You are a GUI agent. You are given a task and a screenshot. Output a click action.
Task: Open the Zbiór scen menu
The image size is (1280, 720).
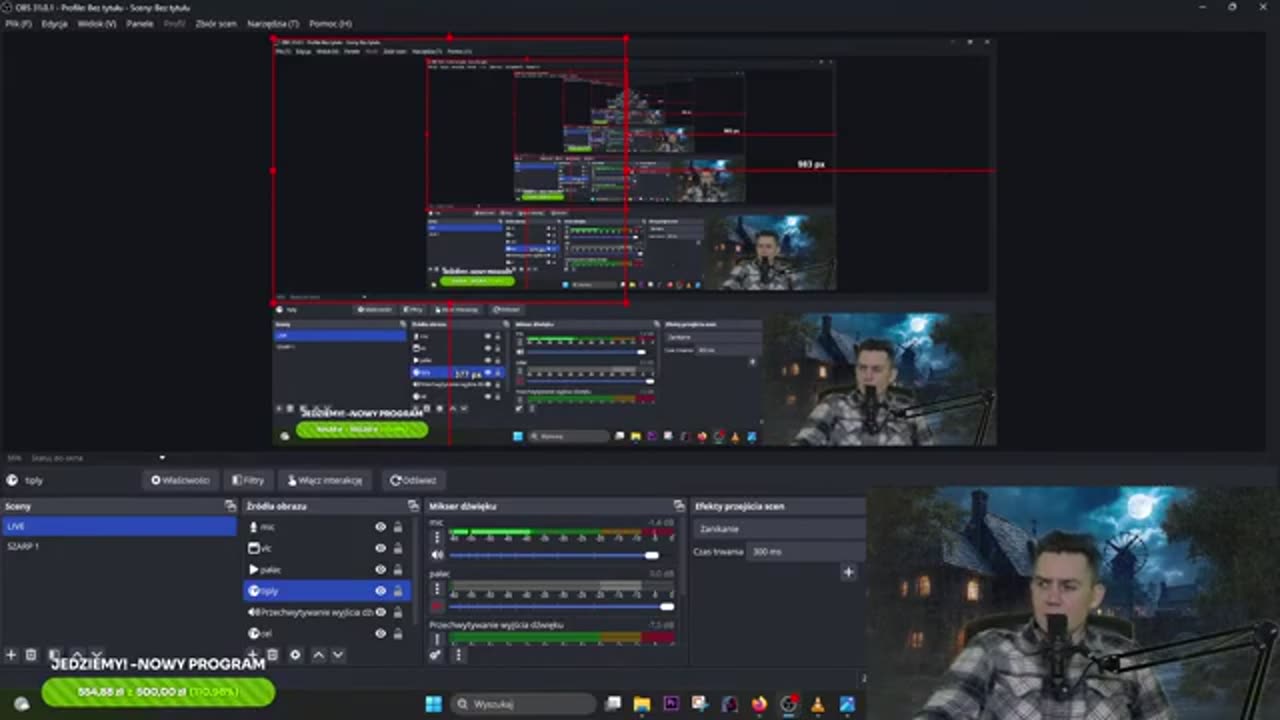tap(216, 23)
